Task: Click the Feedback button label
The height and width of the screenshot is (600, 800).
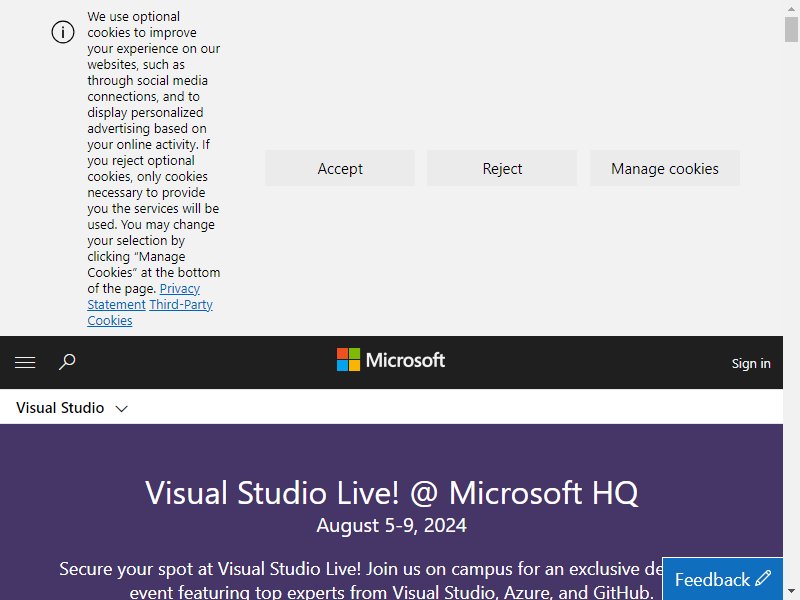Action: click(712, 580)
